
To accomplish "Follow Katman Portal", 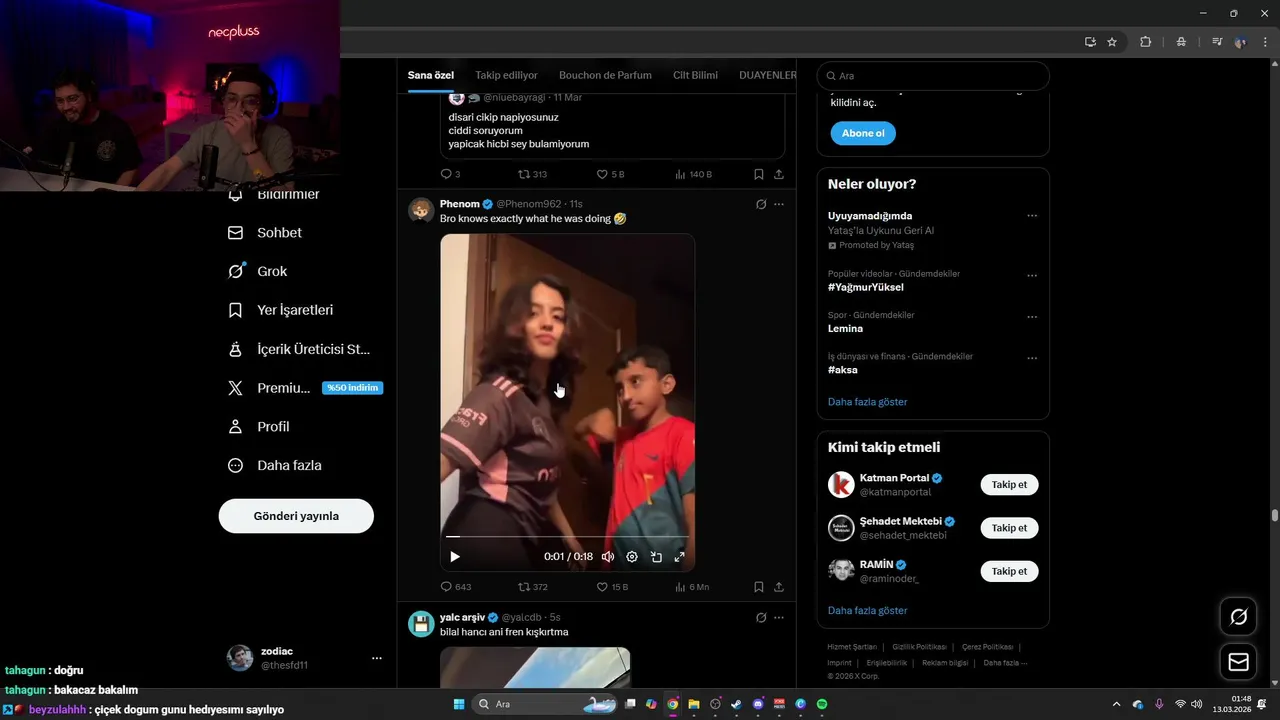I will (x=1009, y=484).
